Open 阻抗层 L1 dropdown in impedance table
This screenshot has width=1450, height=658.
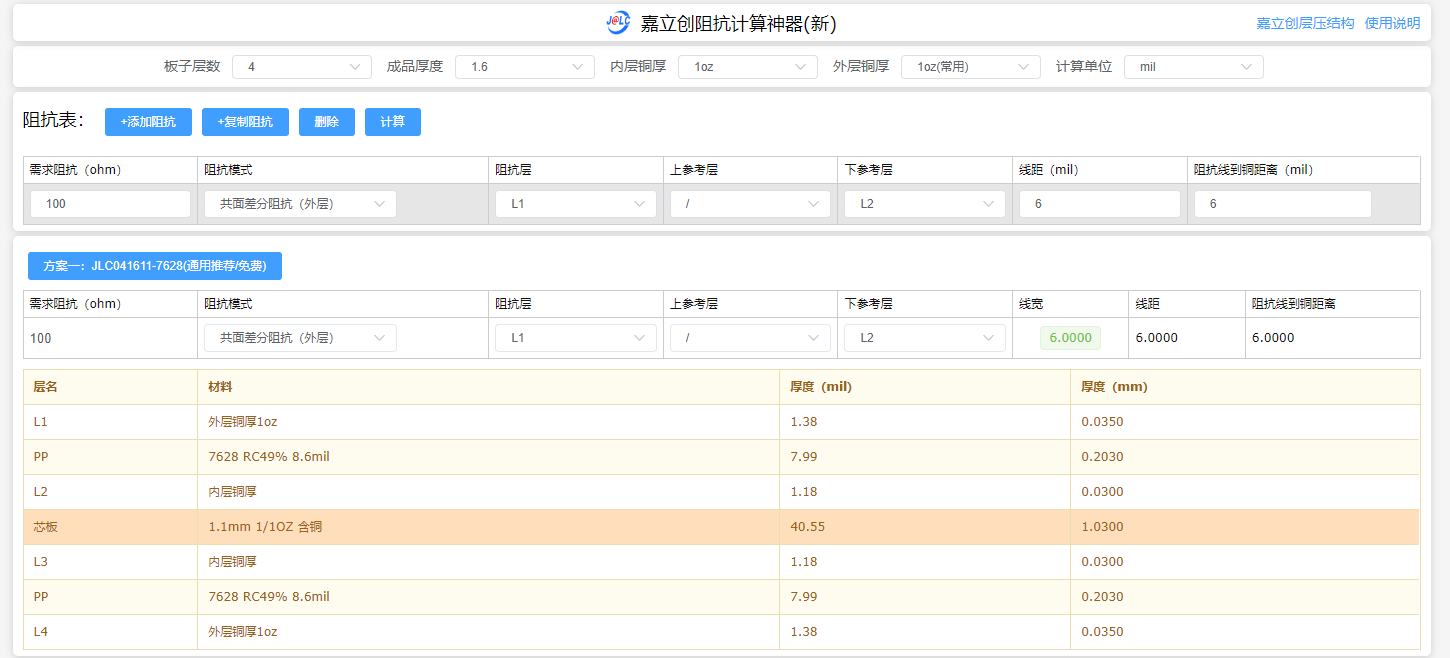tap(576, 204)
